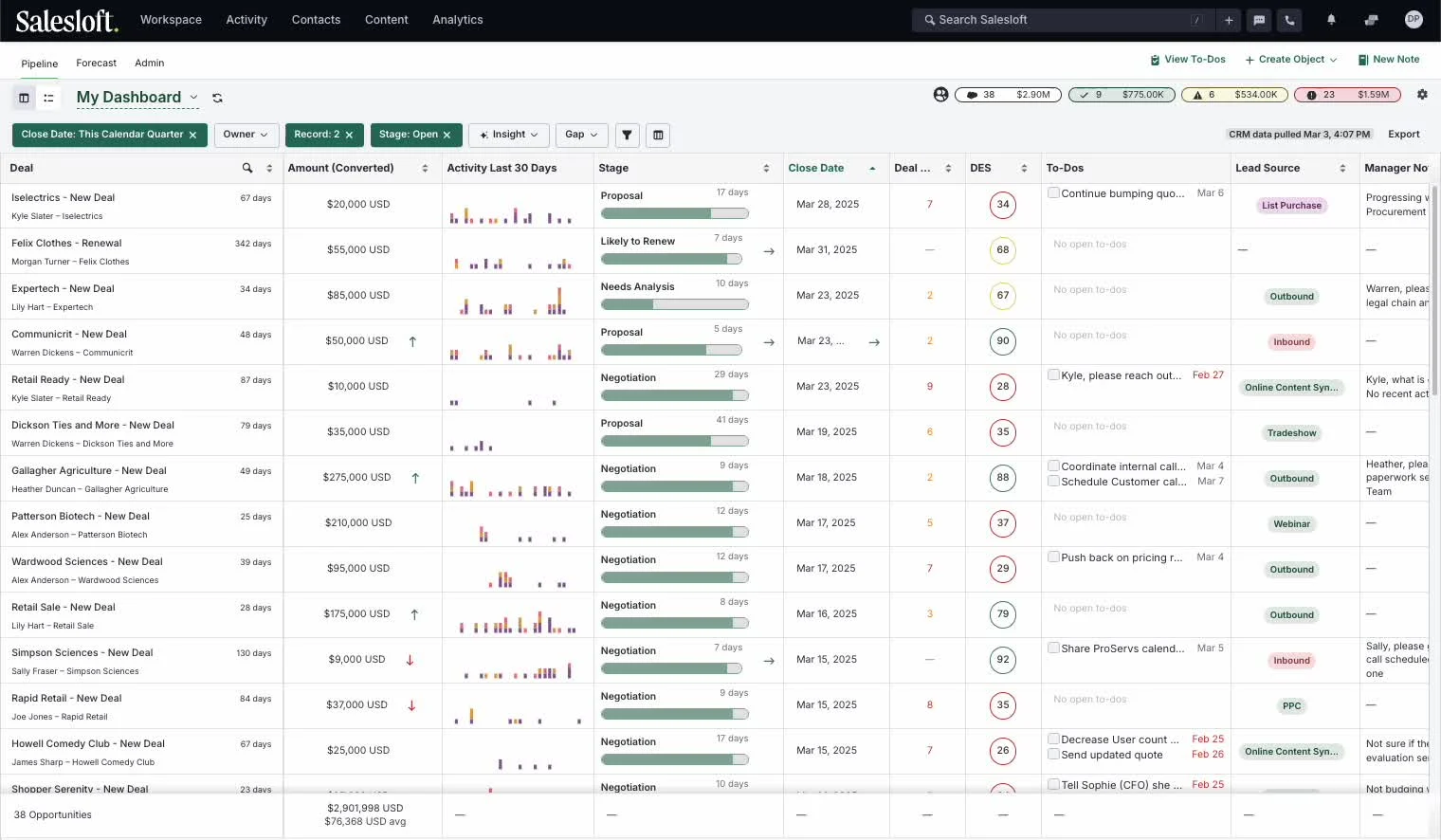This screenshot has width=1441, height=840.
Task: Click DES score 90 circle for Communicrit
Action: coord(1003,341)
